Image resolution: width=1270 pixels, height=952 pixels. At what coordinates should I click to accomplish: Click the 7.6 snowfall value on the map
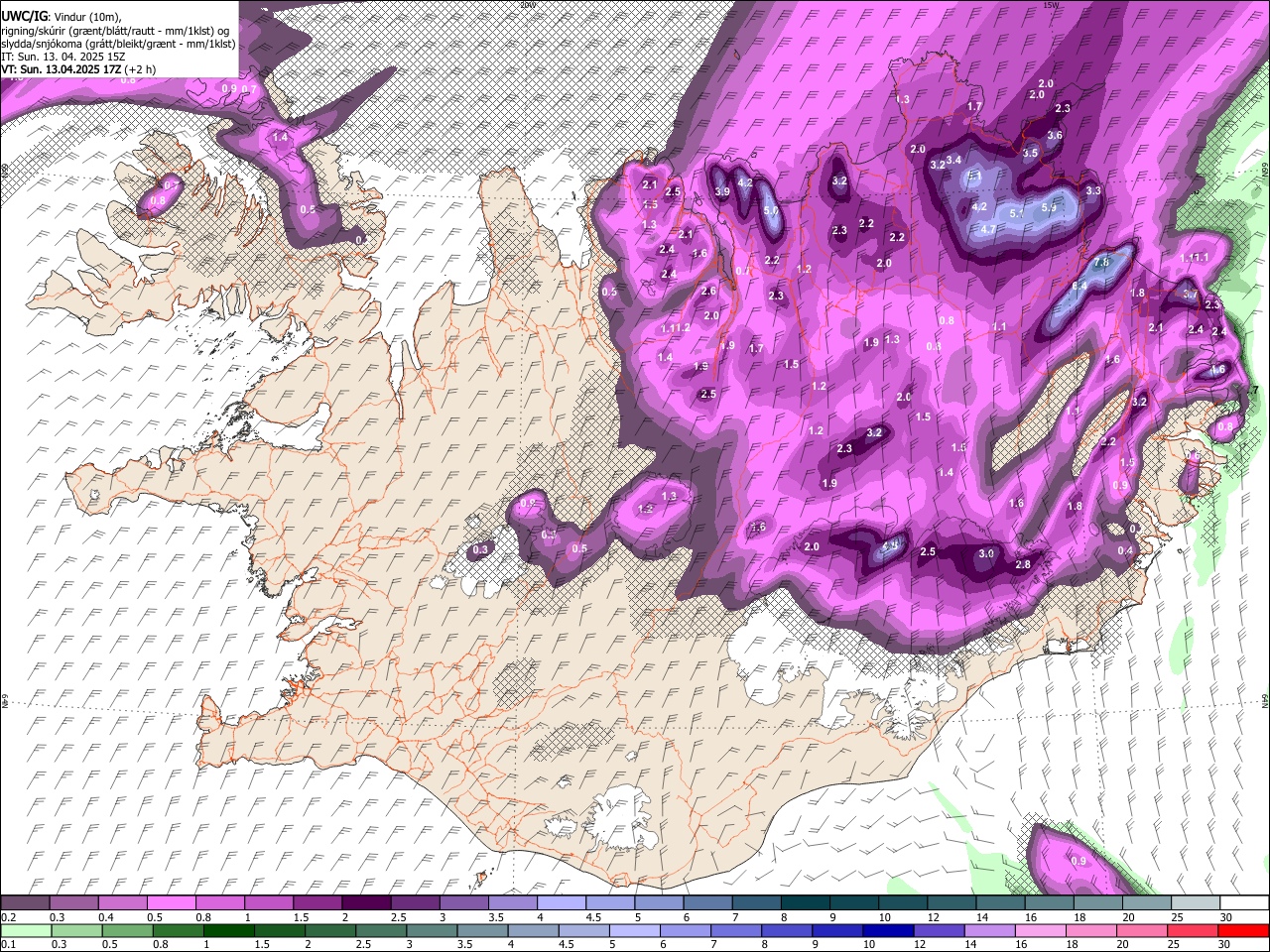click(1101, 264)
